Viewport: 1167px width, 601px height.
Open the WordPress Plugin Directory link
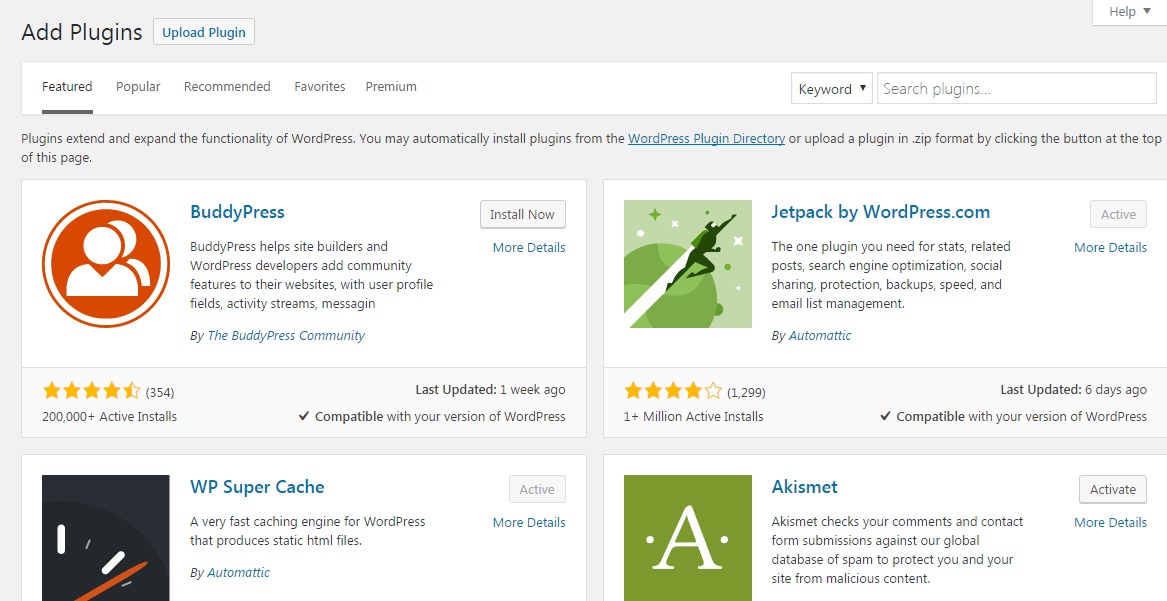(706, 138)
